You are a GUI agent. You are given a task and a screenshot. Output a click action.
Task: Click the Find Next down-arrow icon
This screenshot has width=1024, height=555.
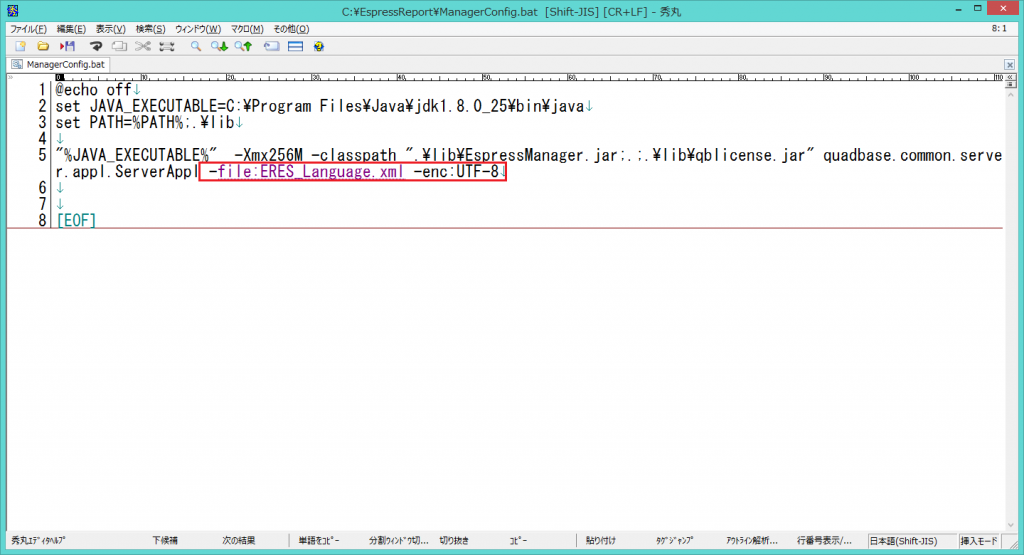tap(219, 46)
